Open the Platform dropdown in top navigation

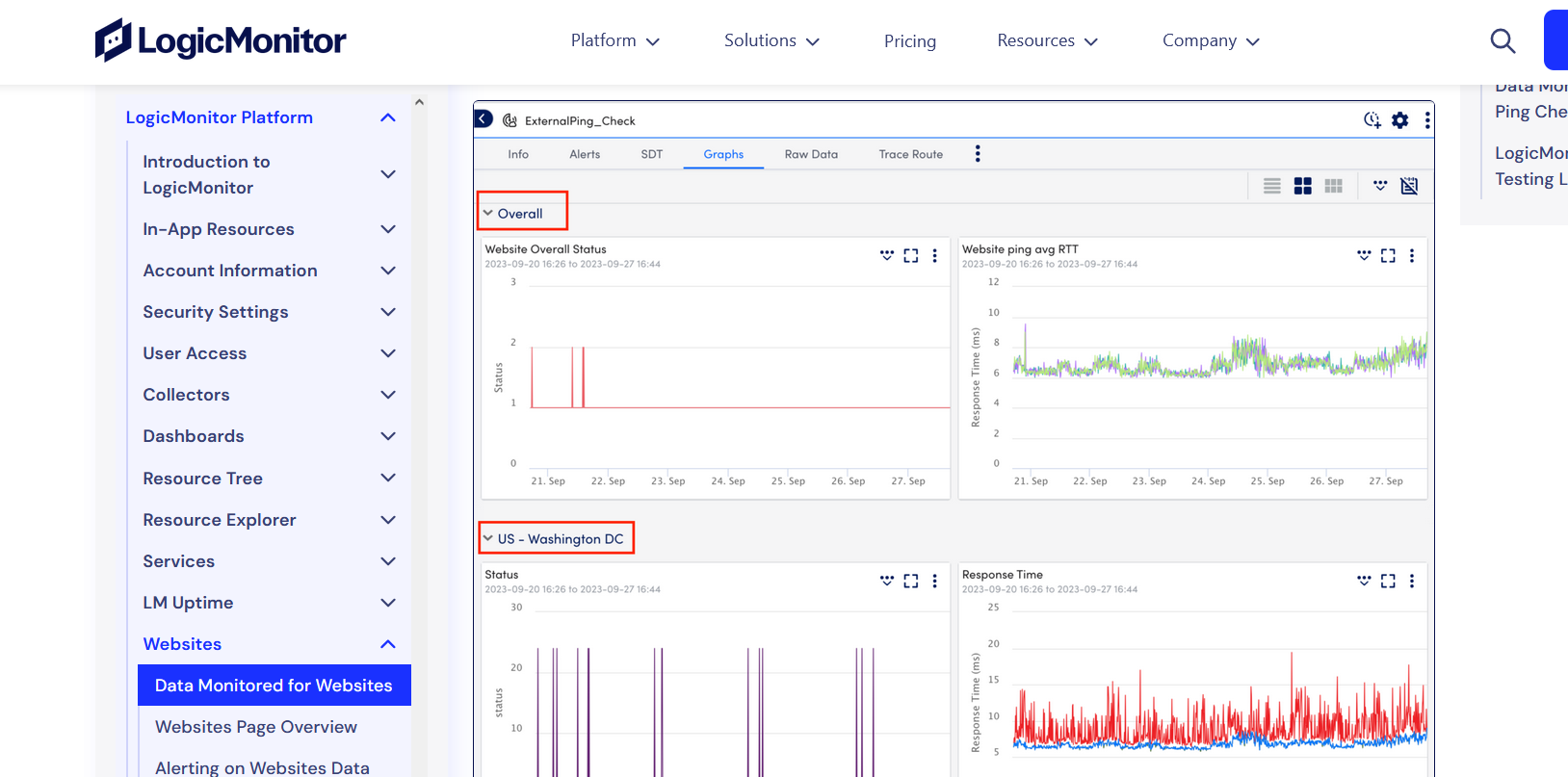[614, 40]
